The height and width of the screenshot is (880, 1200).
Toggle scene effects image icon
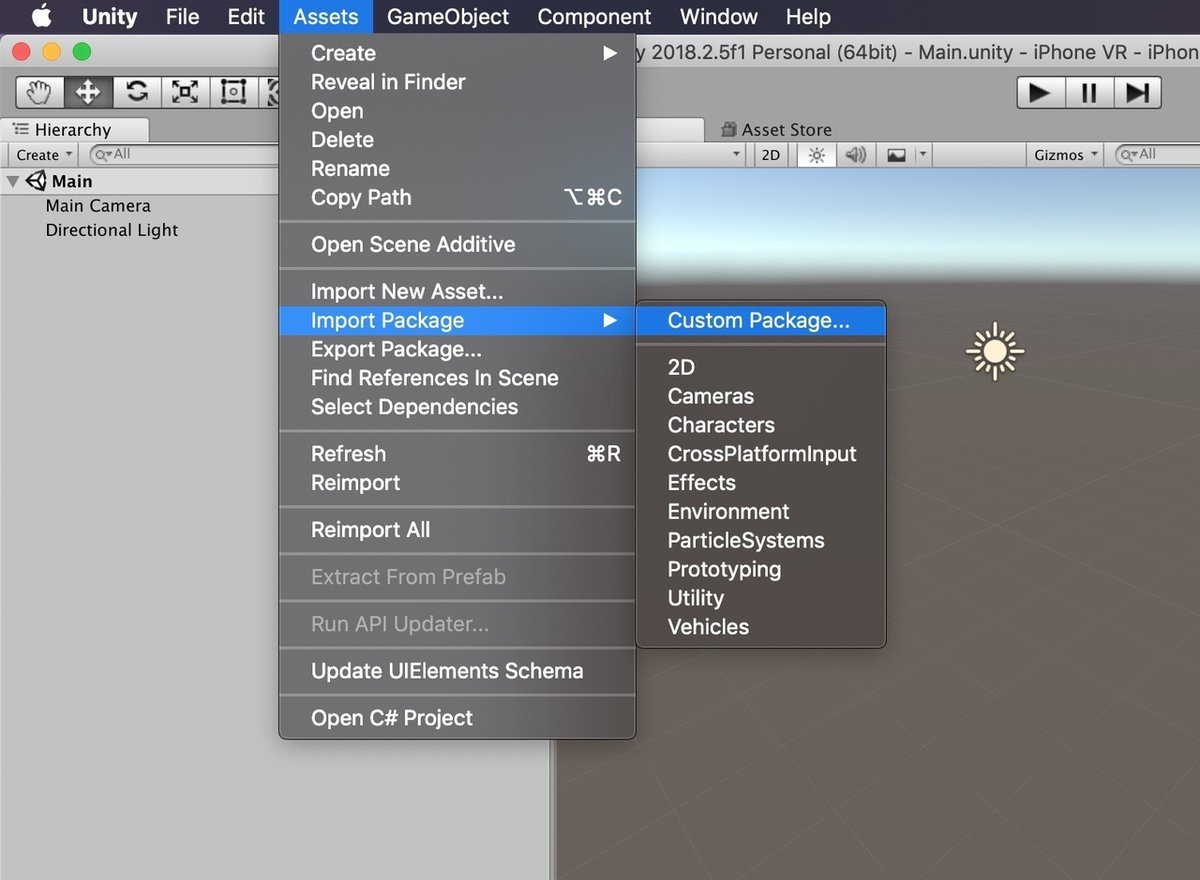pos(896,155)
